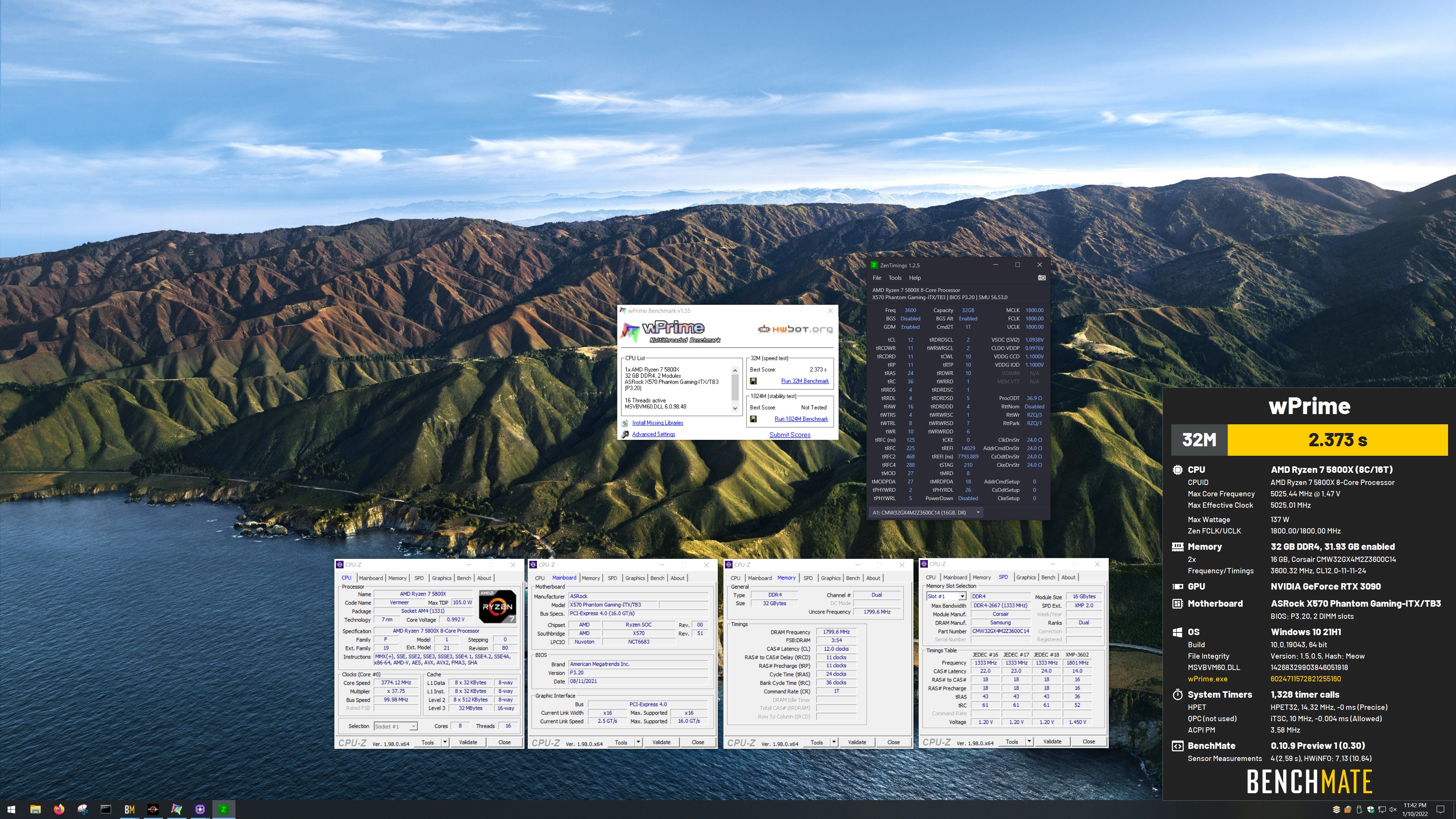Screen dimensions: 1456x819
Task: Click the CPU-Z Core Speed value 3774.12 MHz
Action: 395,683
